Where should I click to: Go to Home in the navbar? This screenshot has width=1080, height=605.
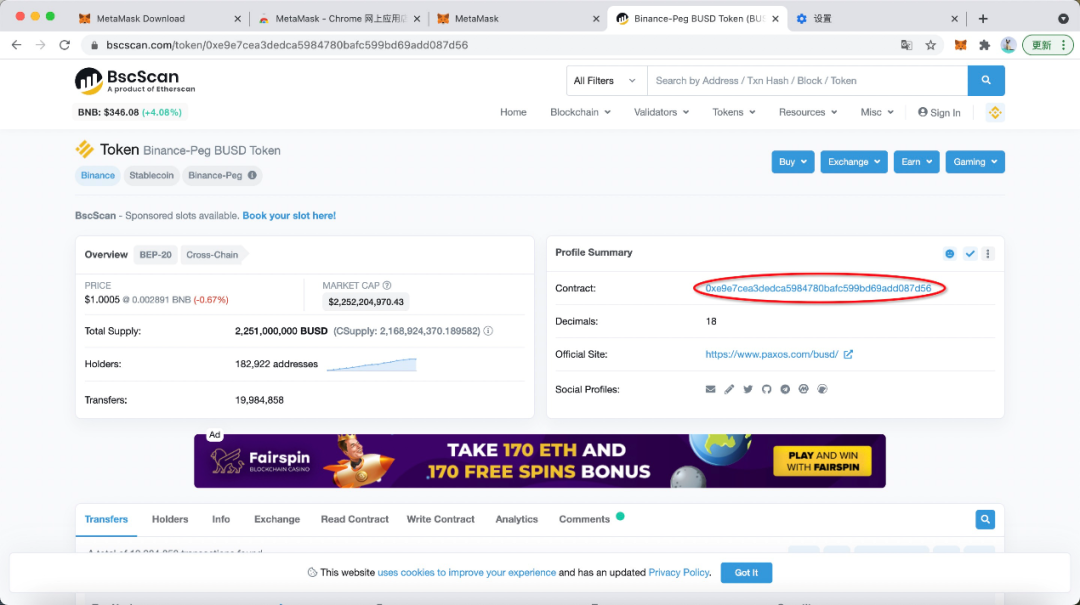tap(513, 112)
